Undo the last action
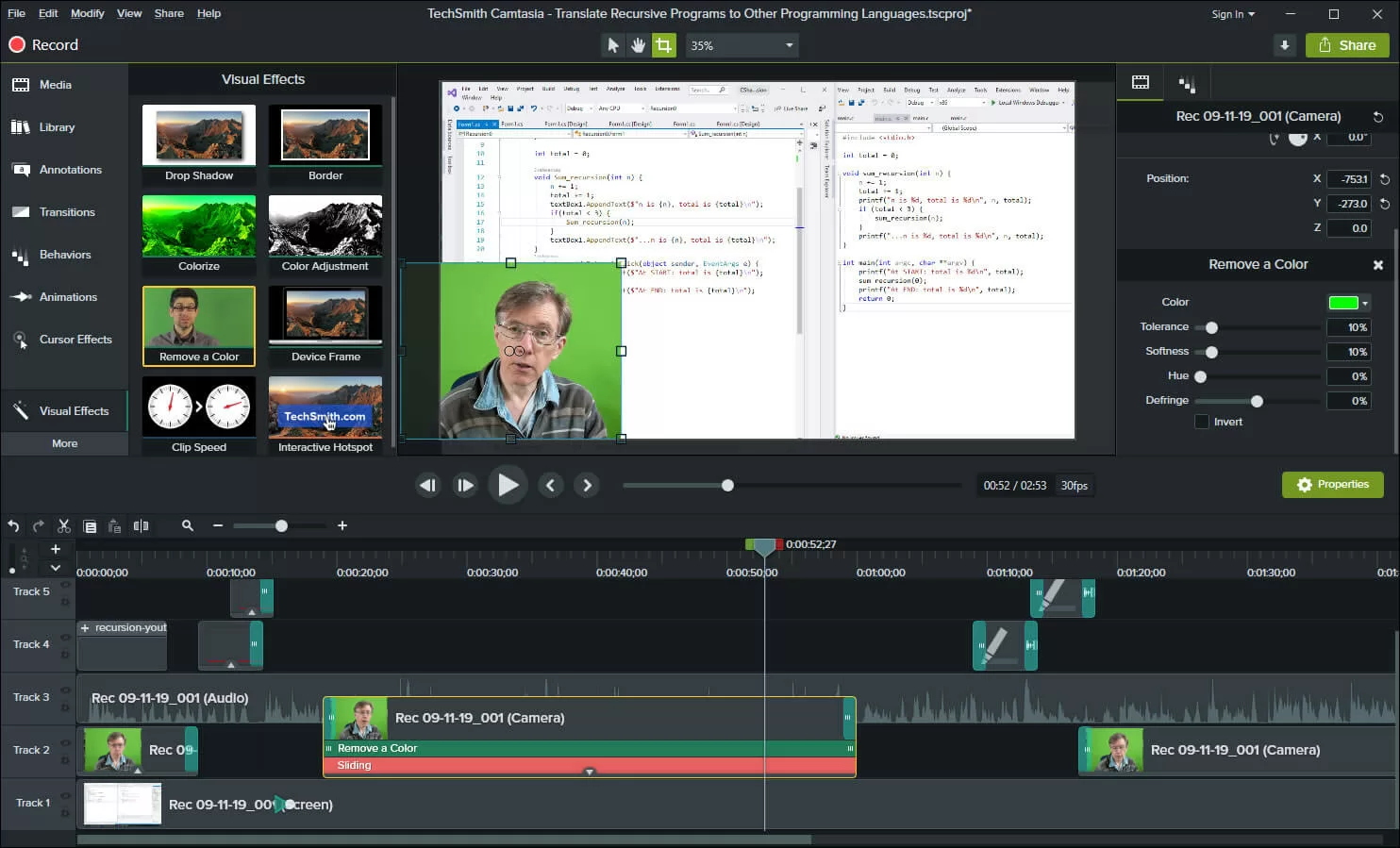Image resolution: width=1400 pixels, height=848 pixels. pos(12,525)
